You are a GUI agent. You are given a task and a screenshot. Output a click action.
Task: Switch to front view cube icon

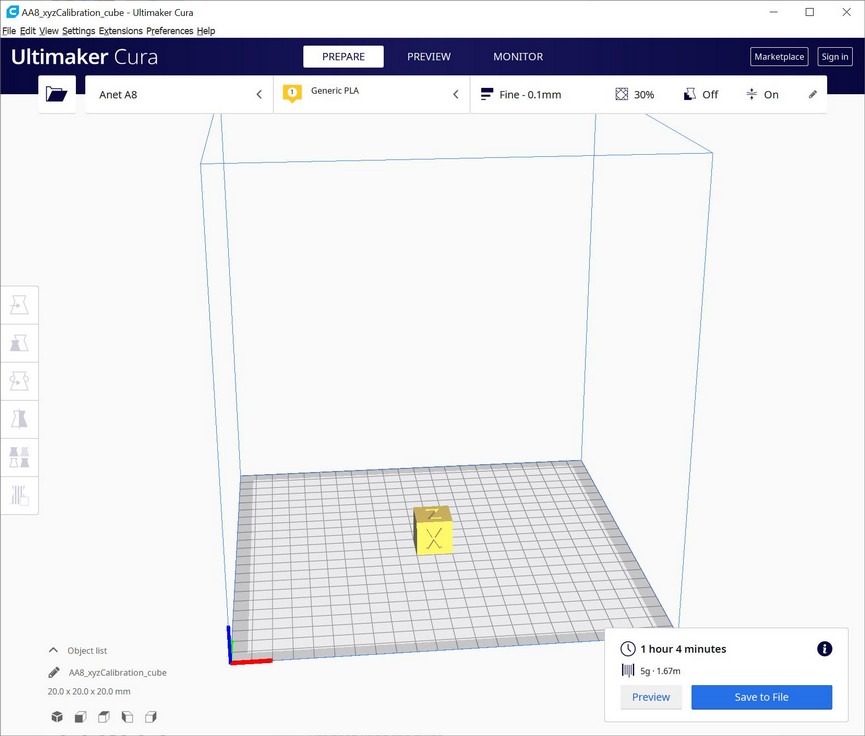[x=81, y=717]
